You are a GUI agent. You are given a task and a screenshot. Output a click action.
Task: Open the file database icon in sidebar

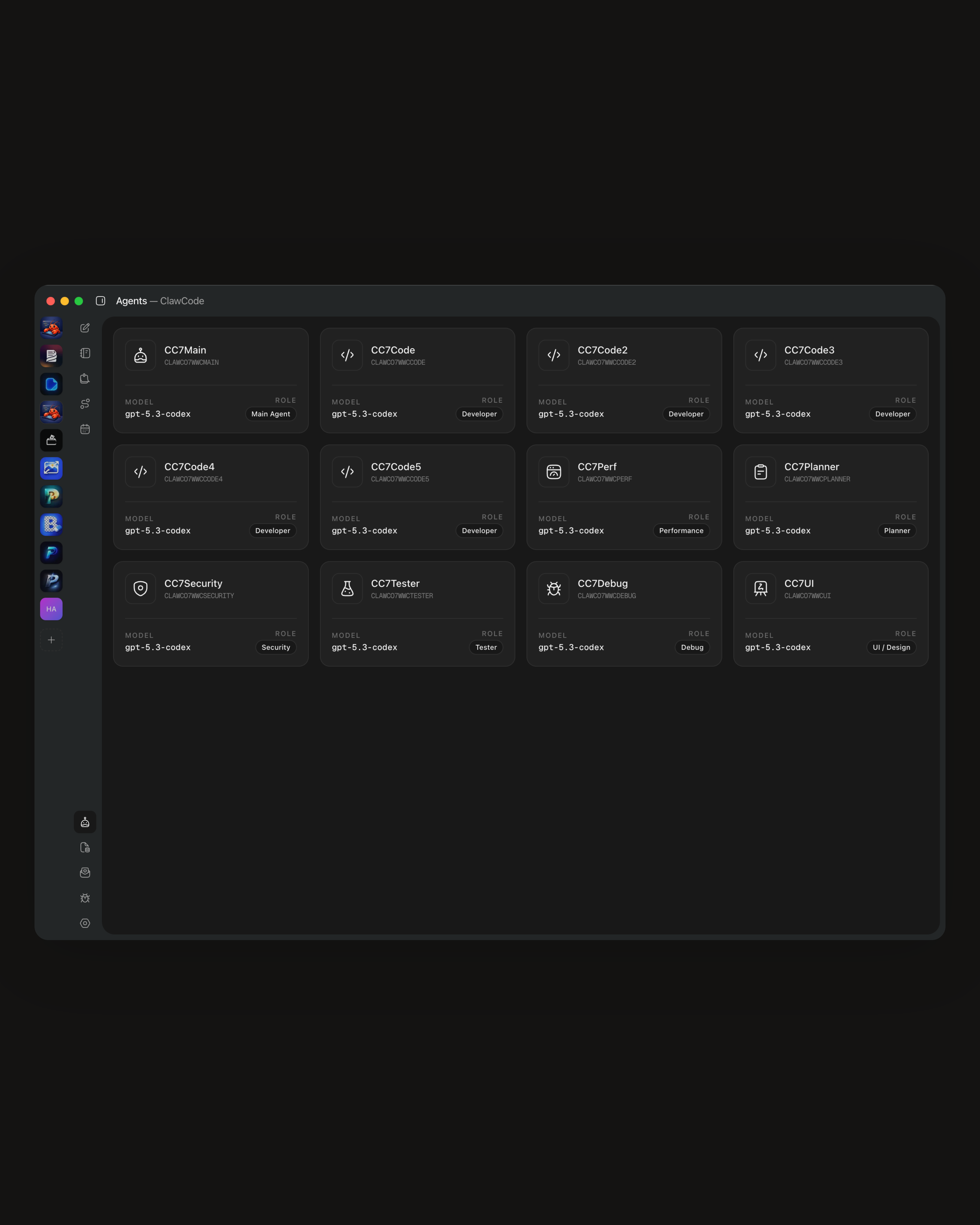coord(85,847)
